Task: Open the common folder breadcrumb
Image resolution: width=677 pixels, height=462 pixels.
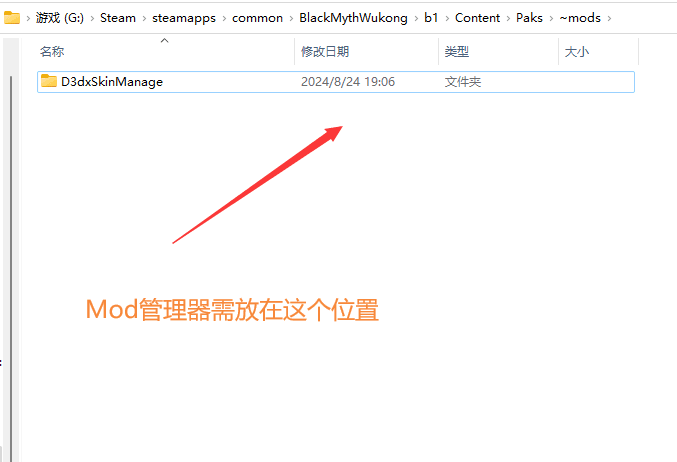Action: tap(258, 17)
